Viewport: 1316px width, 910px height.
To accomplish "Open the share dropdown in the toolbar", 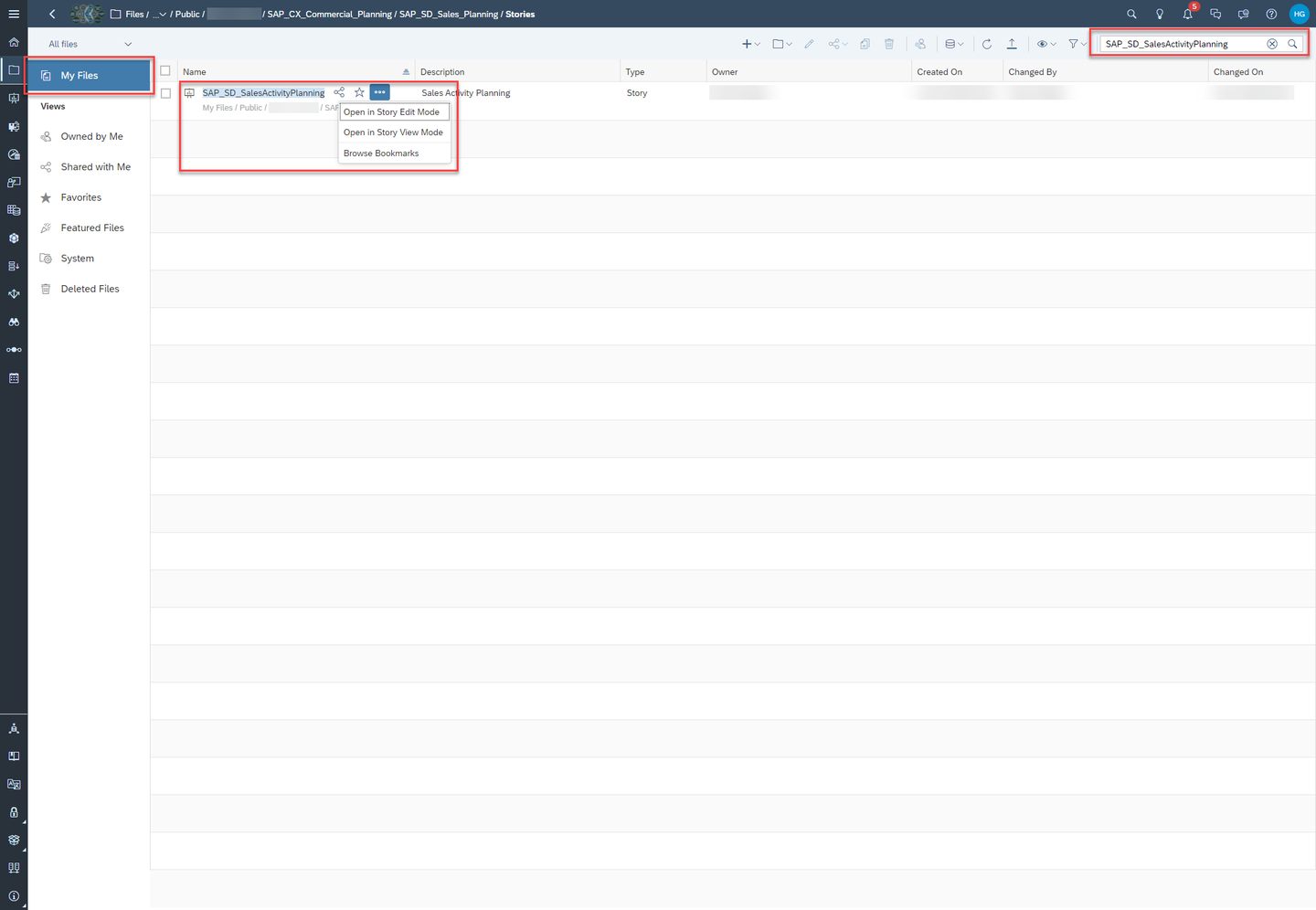I will [838, 44].
